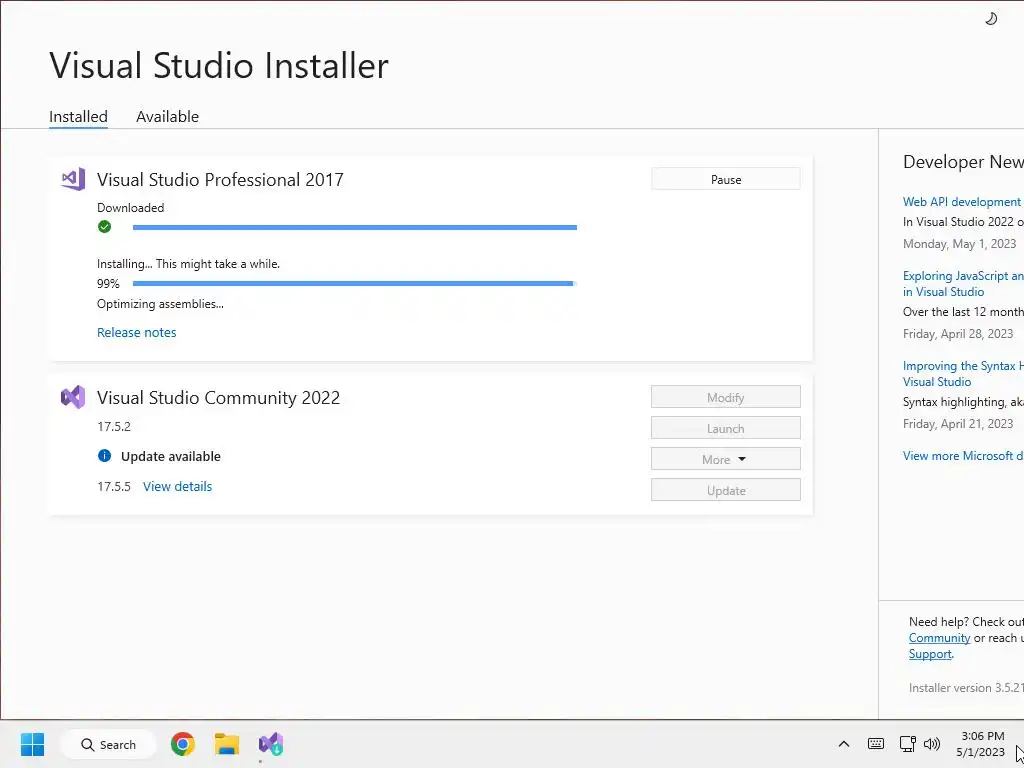Click the Visual Studio Installer taskbar icon
Image resolution: width=1024 pixels, height=768 pixels.
click(x=270, y=744)
